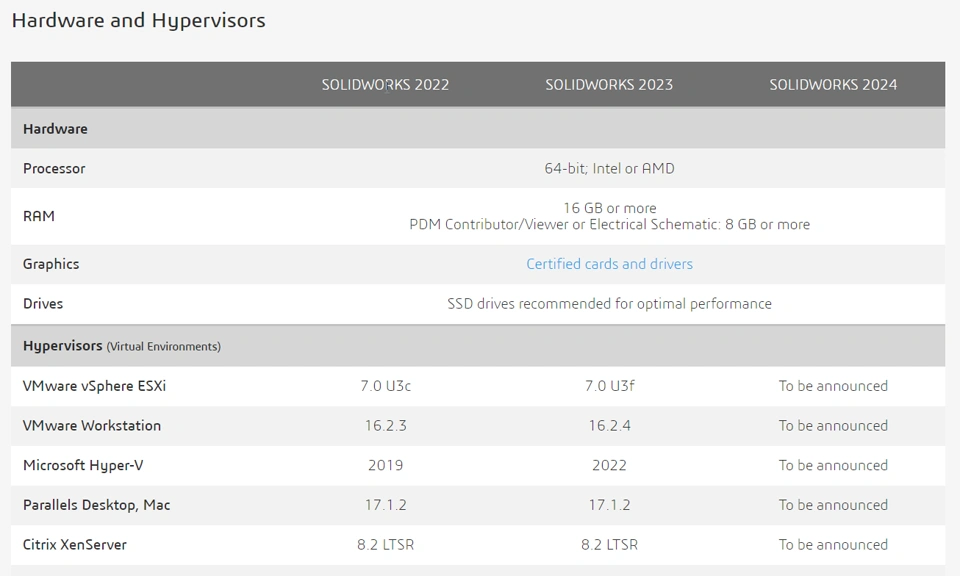Click the 'Parallels Desktop, Mac' row label

(x=97, y=505)
